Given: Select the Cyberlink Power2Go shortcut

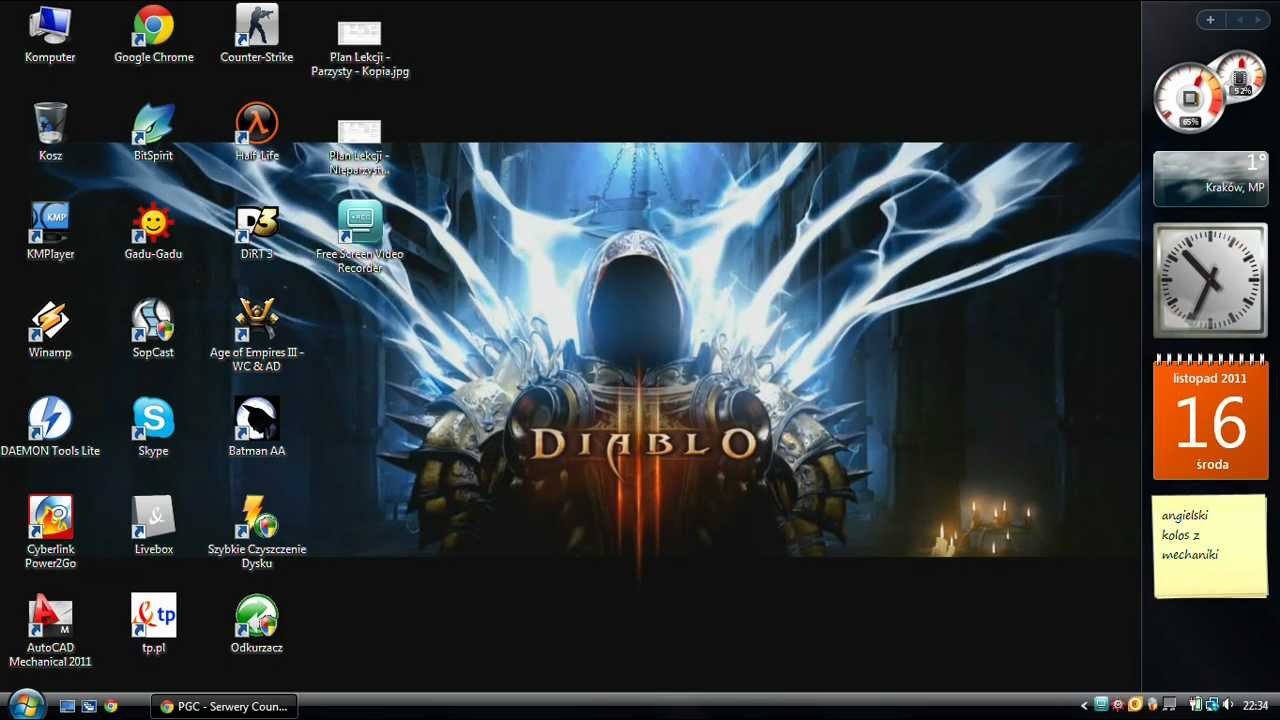Looking at the screenshot, I should (x=50, y=532).
